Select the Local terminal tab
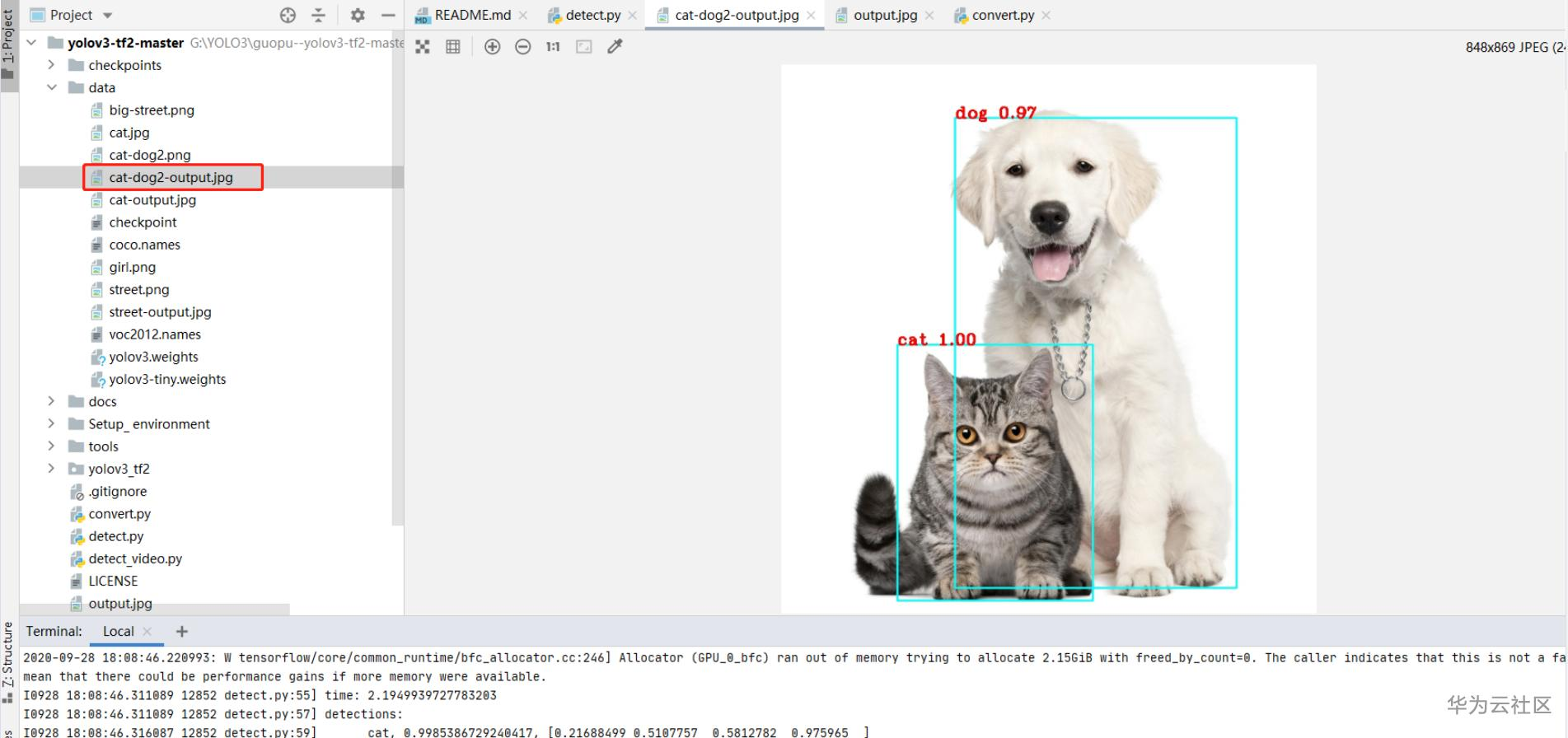 (x=118, y=631)
